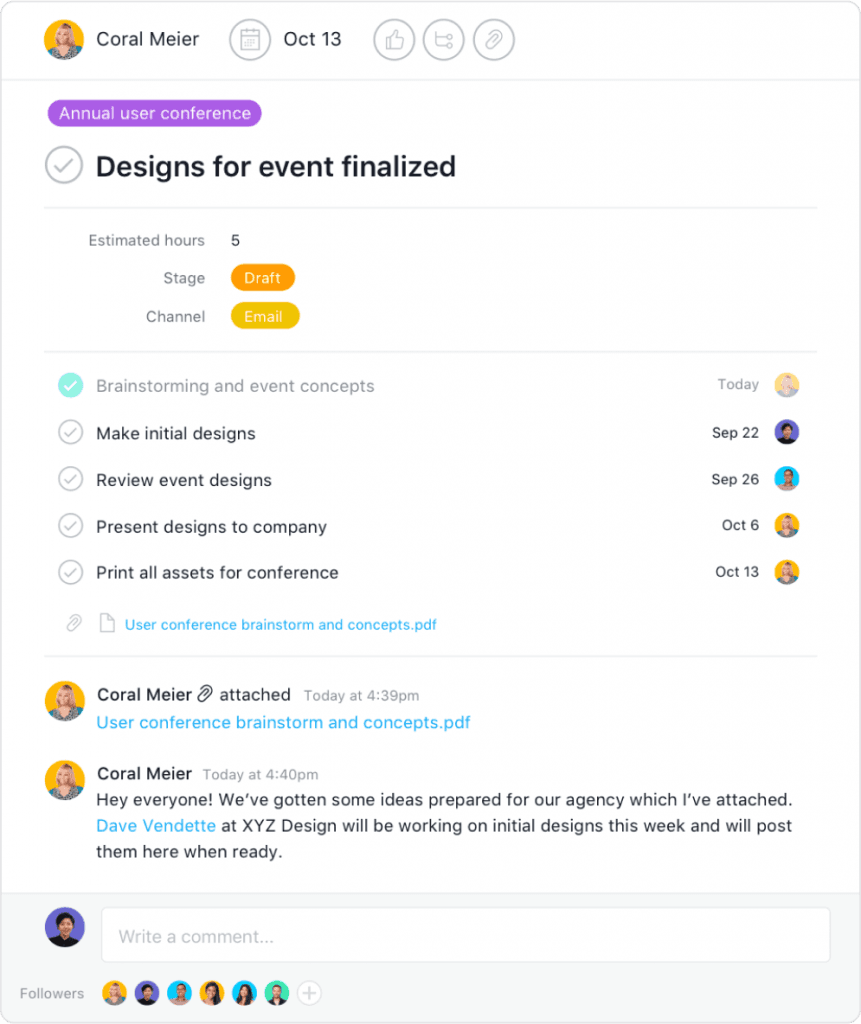Click the assignee avatar on Review event designs

pyautogui.click(x=787, y=479)
